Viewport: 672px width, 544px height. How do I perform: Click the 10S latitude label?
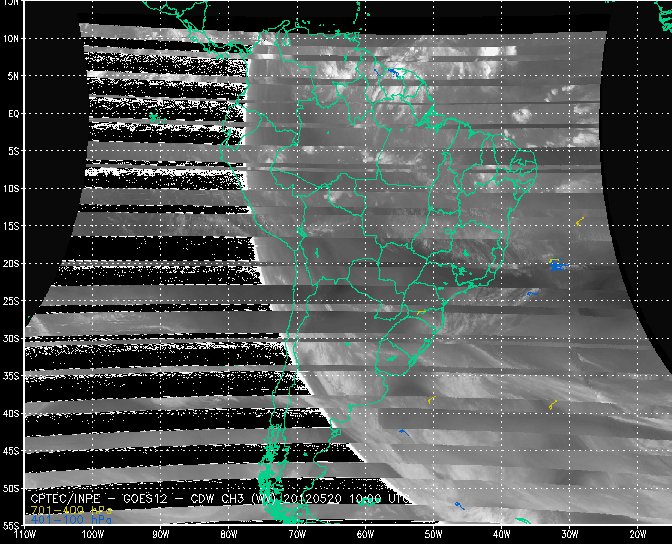point(11,189)
